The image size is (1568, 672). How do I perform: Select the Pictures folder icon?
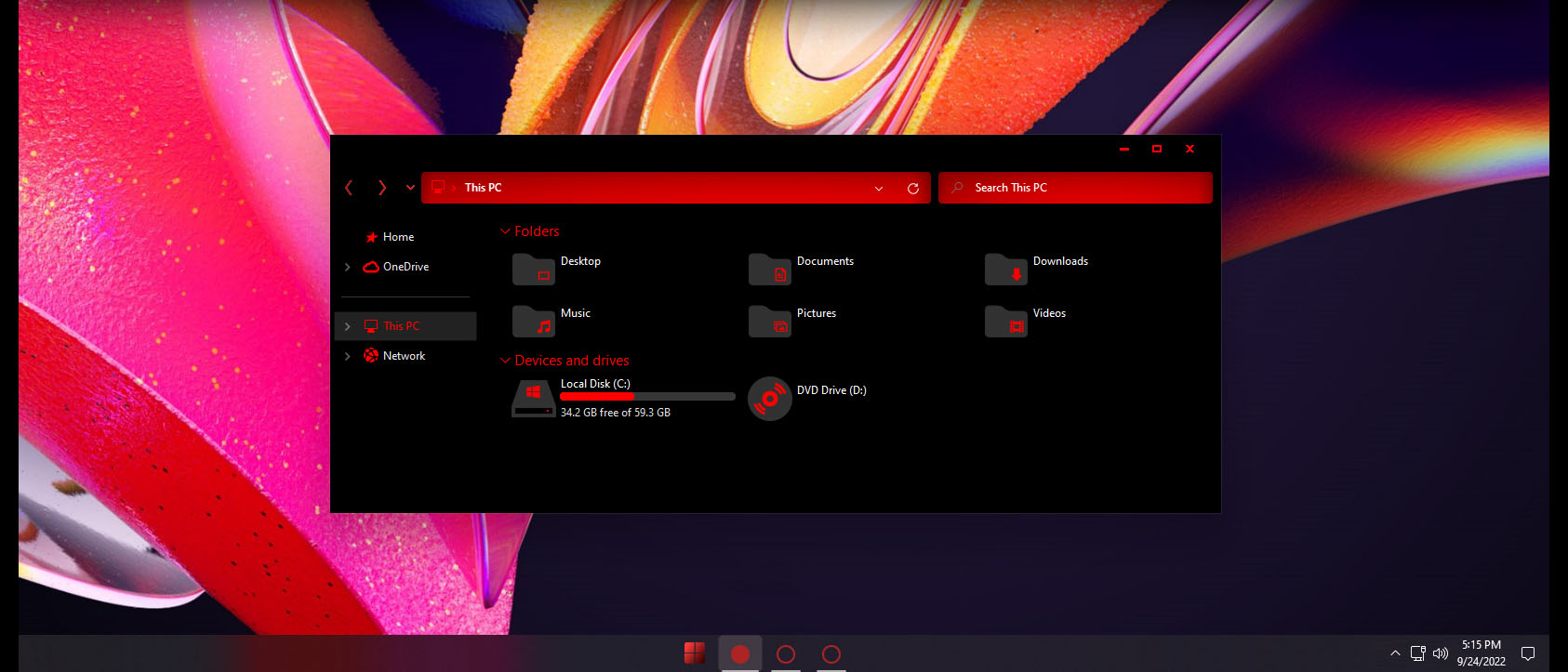(x=770, y=322)
